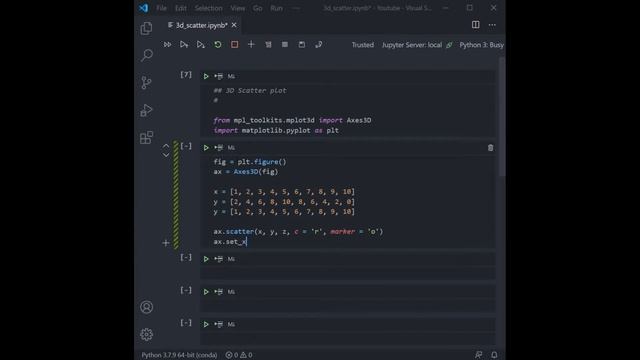The height and width of the screenshot is (360, 640).
Task: Click Run cell and below icon in toolbar
Action: 201,44
